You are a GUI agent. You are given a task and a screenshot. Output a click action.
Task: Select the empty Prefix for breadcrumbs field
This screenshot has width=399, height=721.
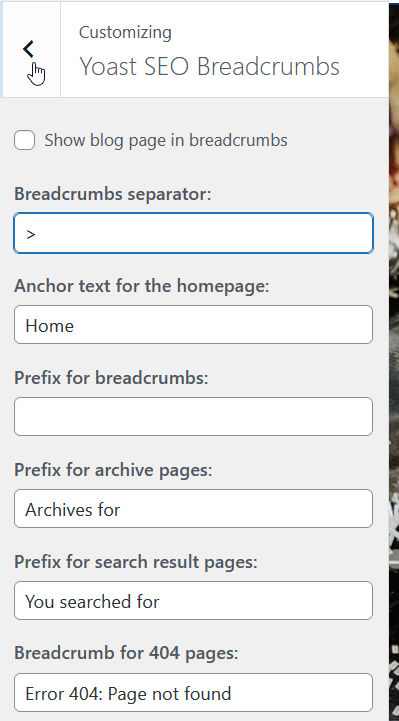(194, 417)
